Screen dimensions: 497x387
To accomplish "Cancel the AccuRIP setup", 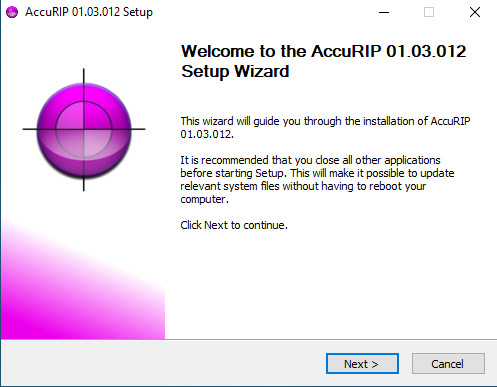I will click(448, 364).
